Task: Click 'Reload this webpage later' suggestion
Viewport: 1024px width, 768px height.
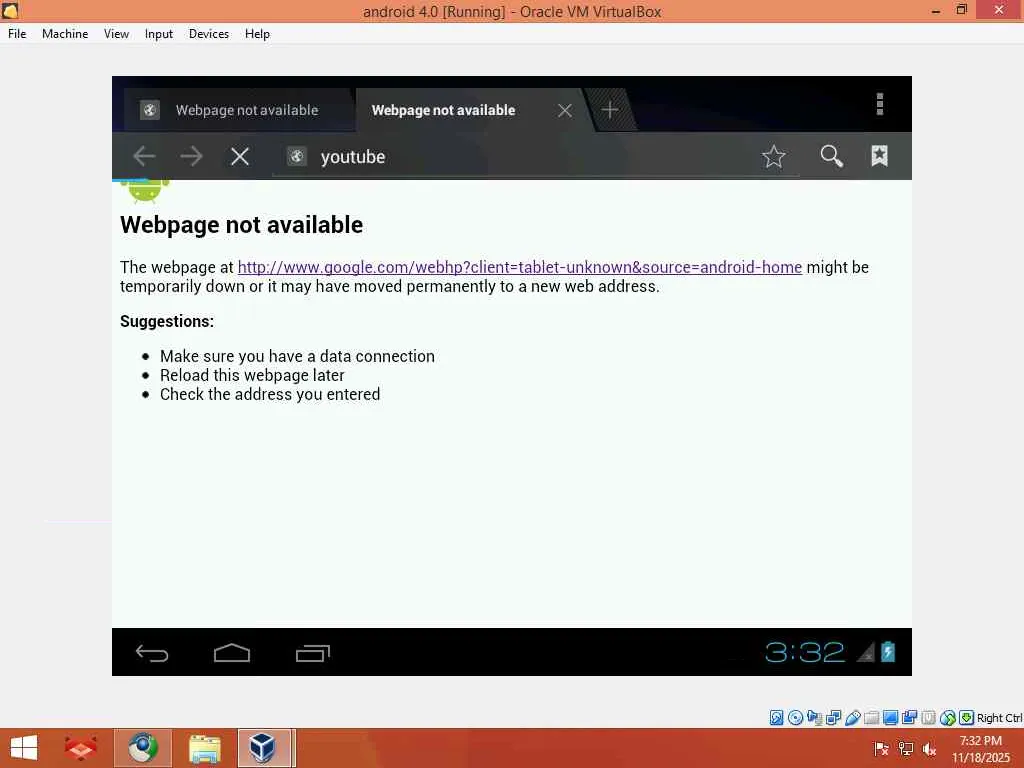Action: (x=252, y=375)
